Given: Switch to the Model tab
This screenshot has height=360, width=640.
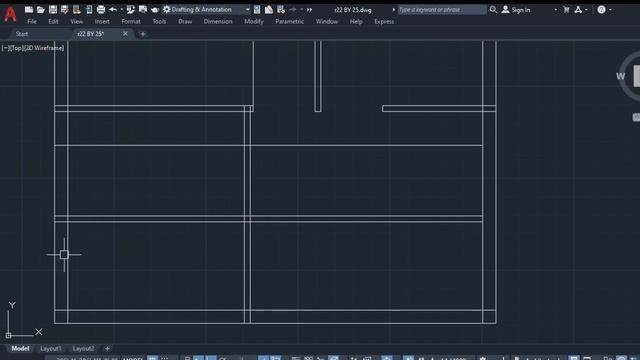Looking at the screenshot, I should 20,349.
